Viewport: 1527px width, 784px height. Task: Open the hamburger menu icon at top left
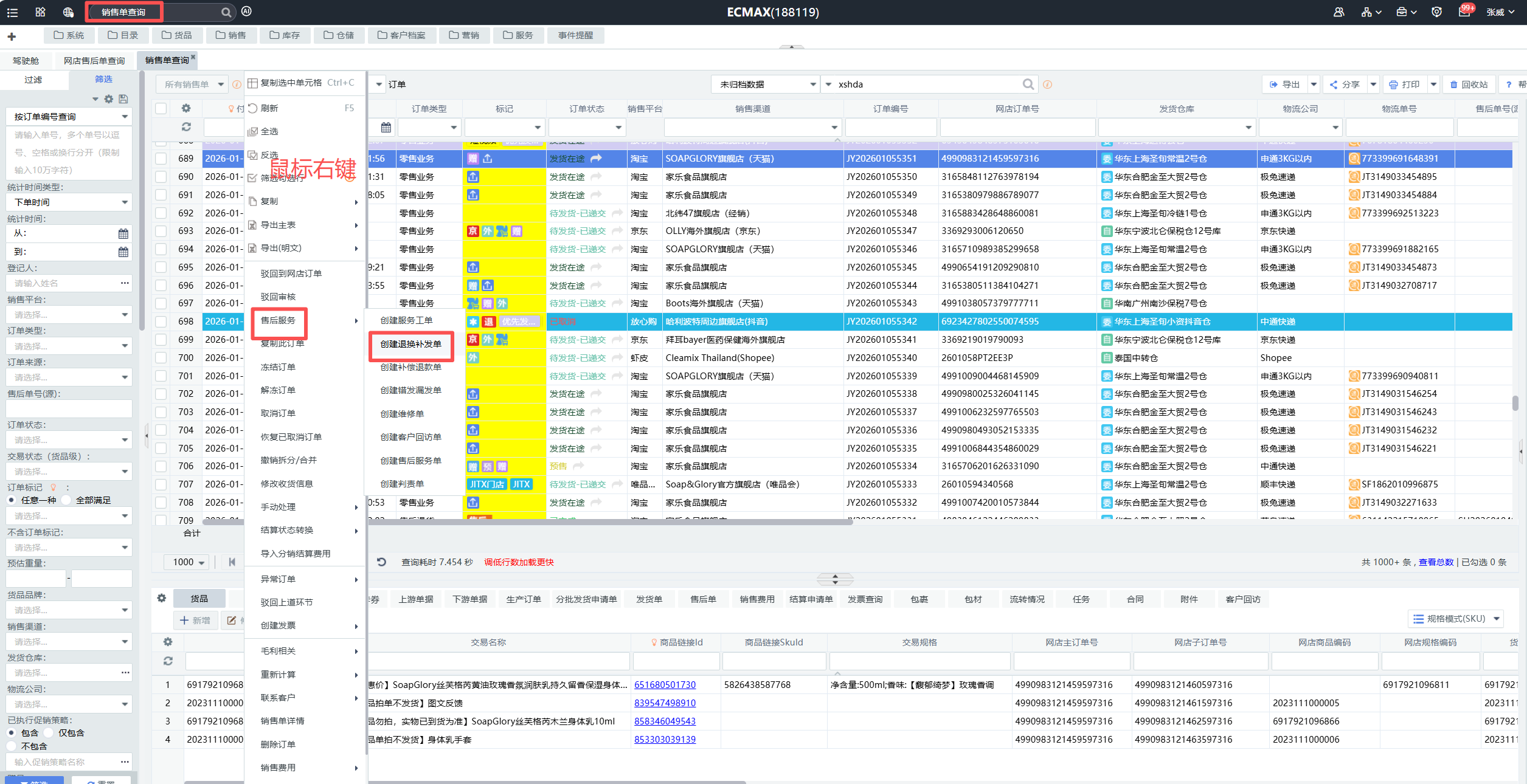coord(12,12)
